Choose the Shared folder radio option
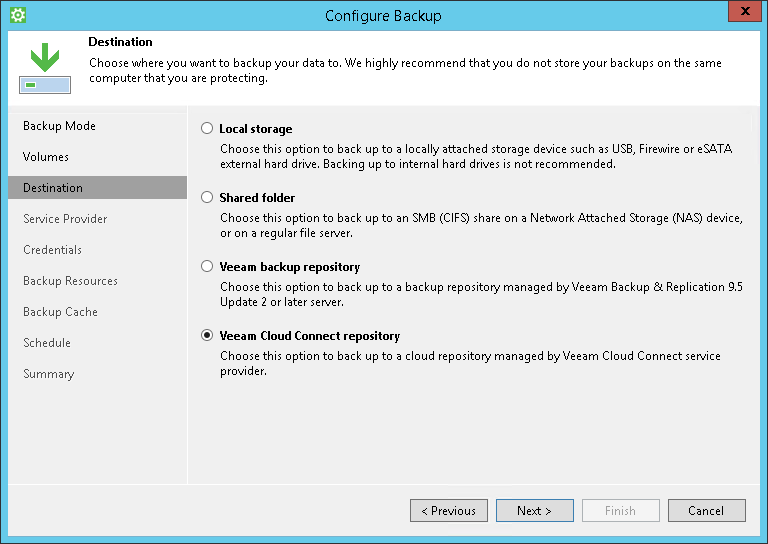 coord(207,198)
